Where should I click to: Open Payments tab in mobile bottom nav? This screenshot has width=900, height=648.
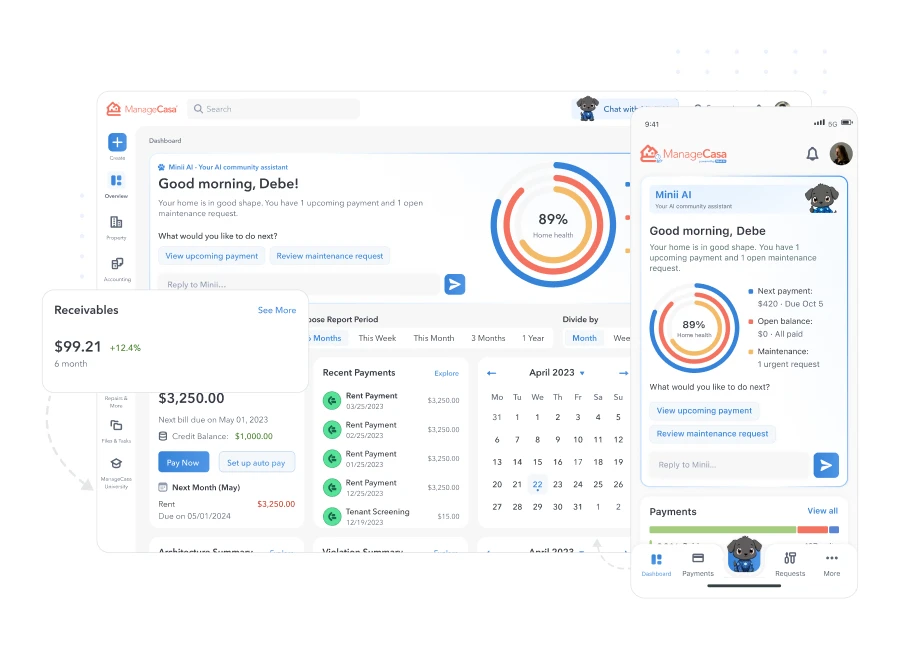click(x=698, y=564)
